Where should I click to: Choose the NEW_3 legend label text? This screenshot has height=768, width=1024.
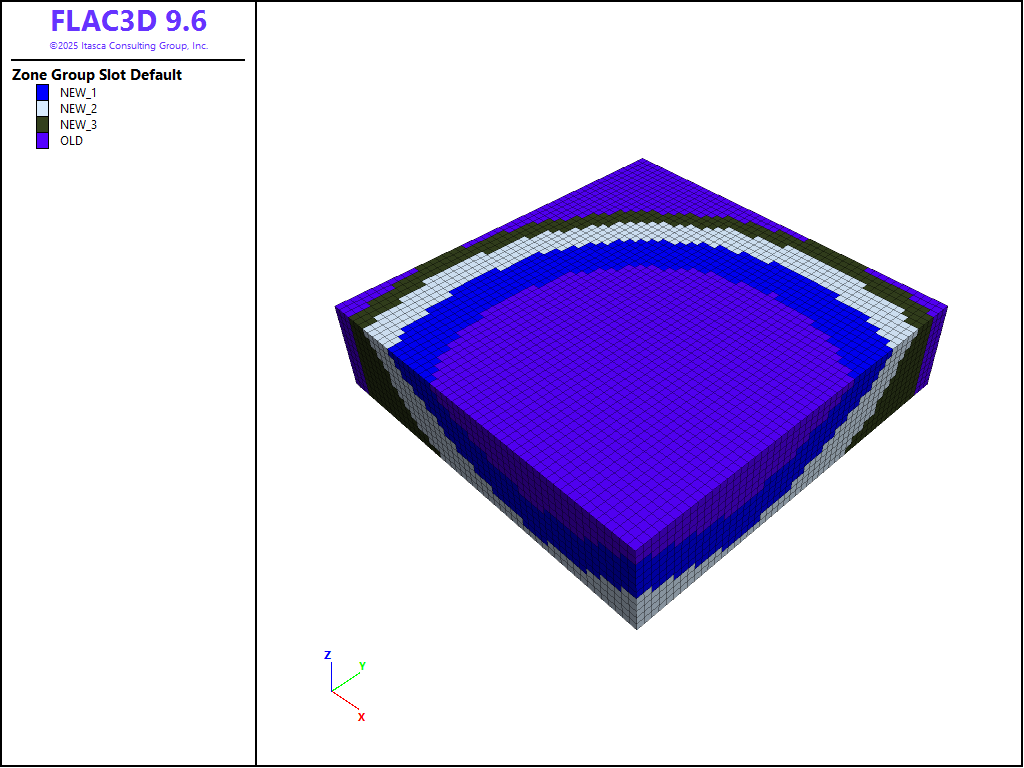click(x=78, y=125)
